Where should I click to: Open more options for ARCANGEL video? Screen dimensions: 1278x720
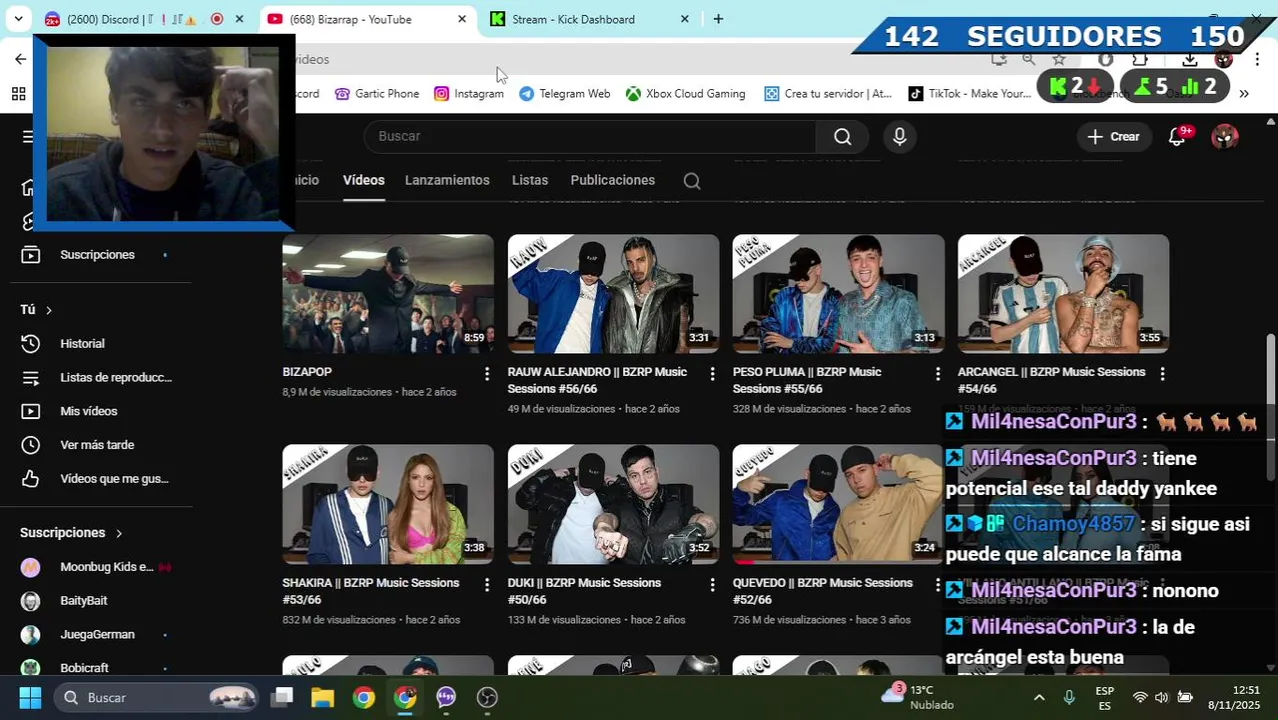click(x=1162, y=373)
